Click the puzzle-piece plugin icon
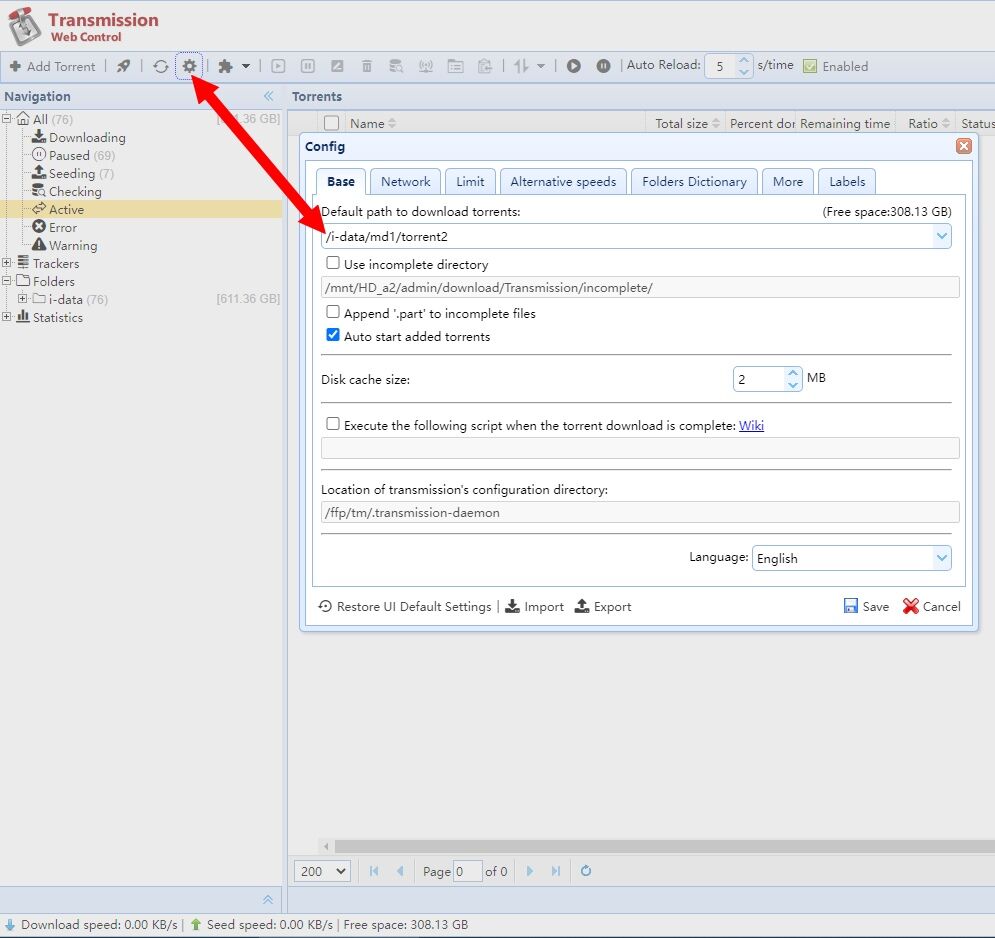The height and width of the screenshot is (938, 995). [x=225, y=66]
